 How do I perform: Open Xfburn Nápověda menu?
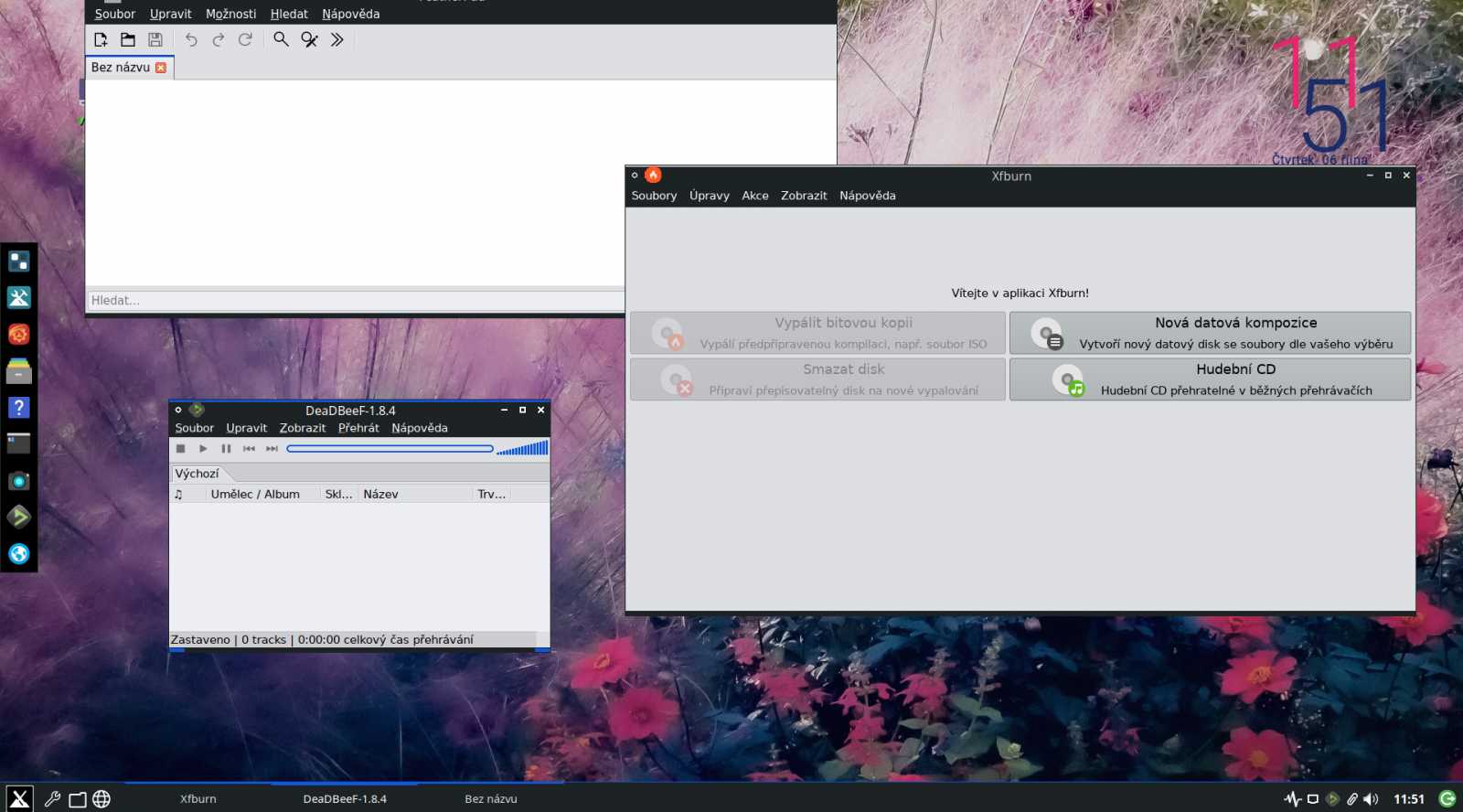tap(868, 196)
